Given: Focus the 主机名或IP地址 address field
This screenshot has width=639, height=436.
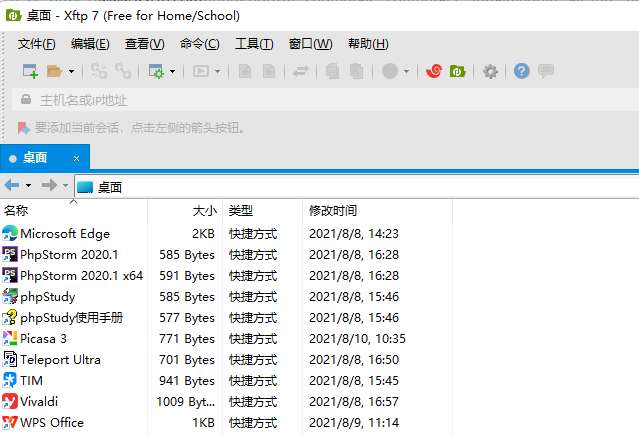Looking at the screenshot, I should click(x=326, y=100).
